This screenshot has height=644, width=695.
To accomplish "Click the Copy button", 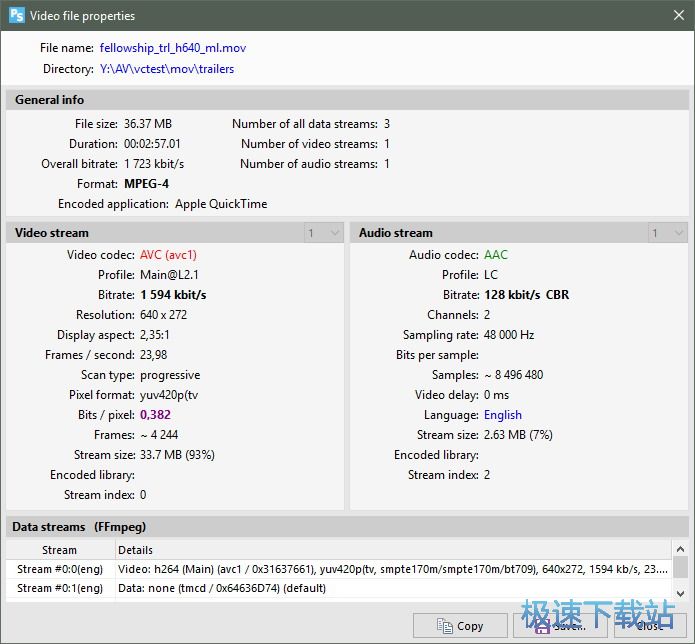I will [460, 626].
